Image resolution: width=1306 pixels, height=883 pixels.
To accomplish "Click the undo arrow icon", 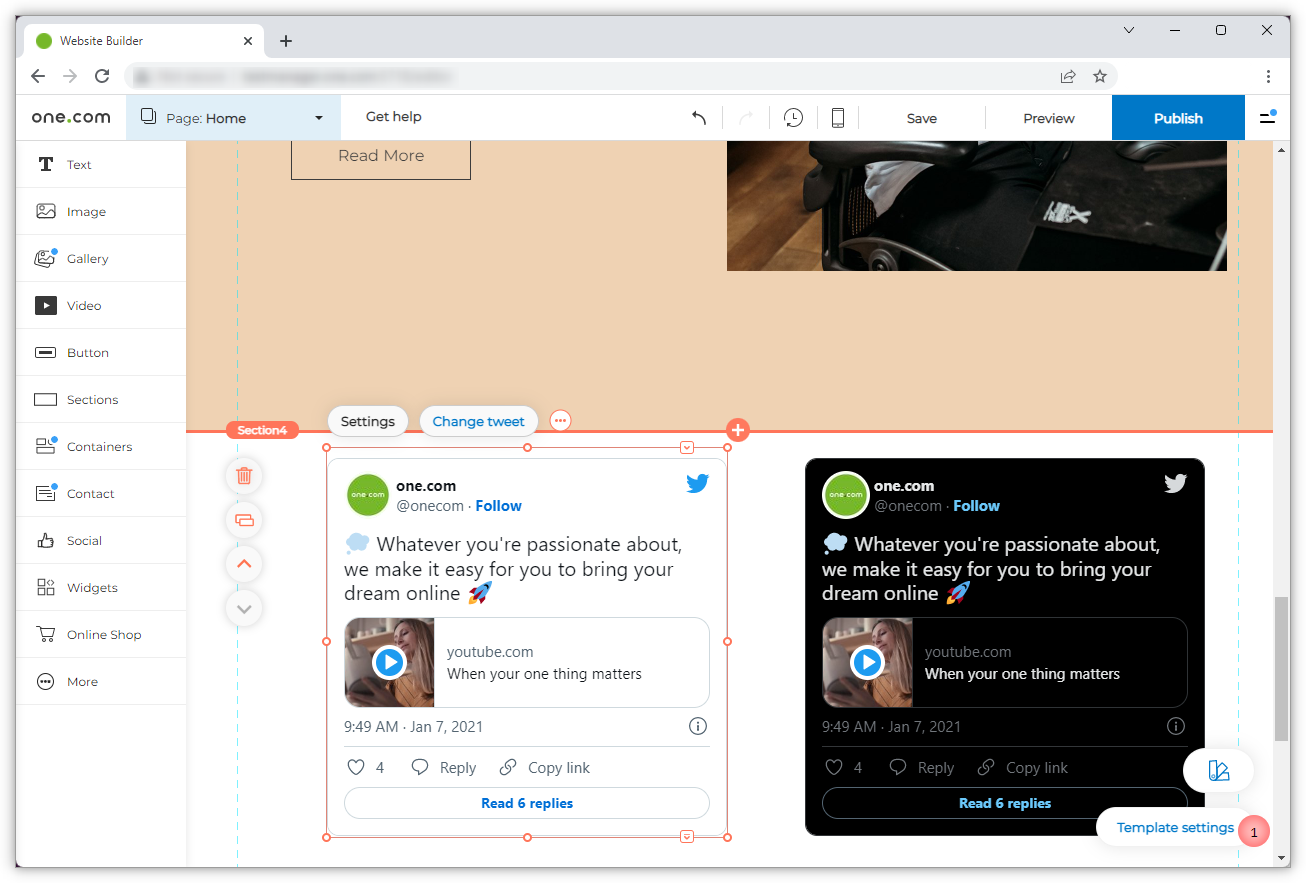I will pos(699,118).
